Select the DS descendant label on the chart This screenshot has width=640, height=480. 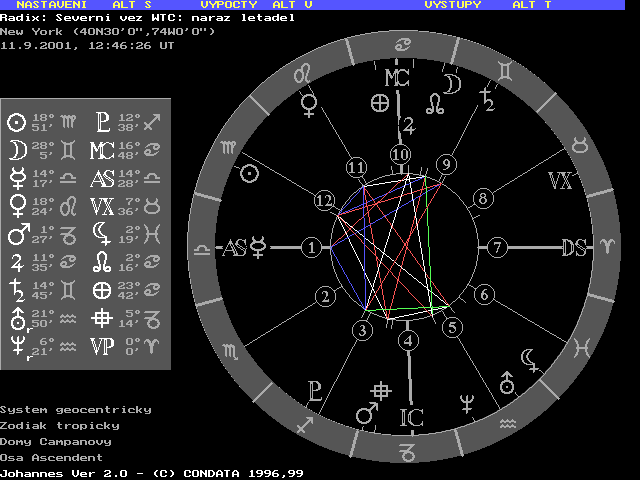pos(573,247)
